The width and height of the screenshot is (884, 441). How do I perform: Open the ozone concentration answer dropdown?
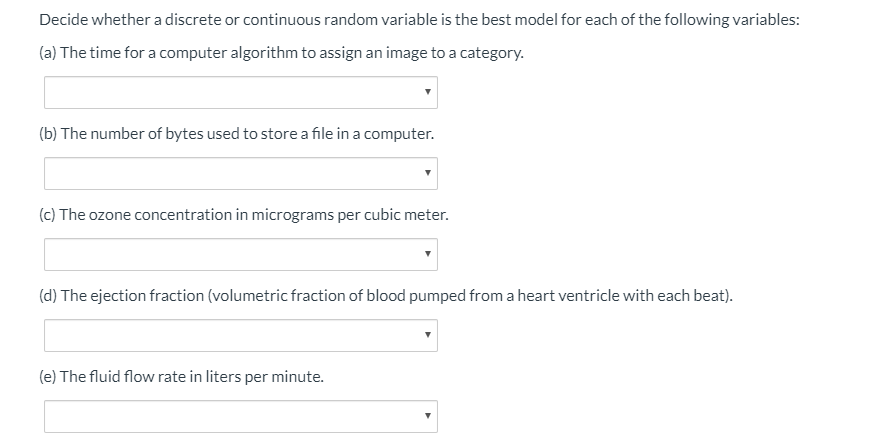click(x=240, y=255)
